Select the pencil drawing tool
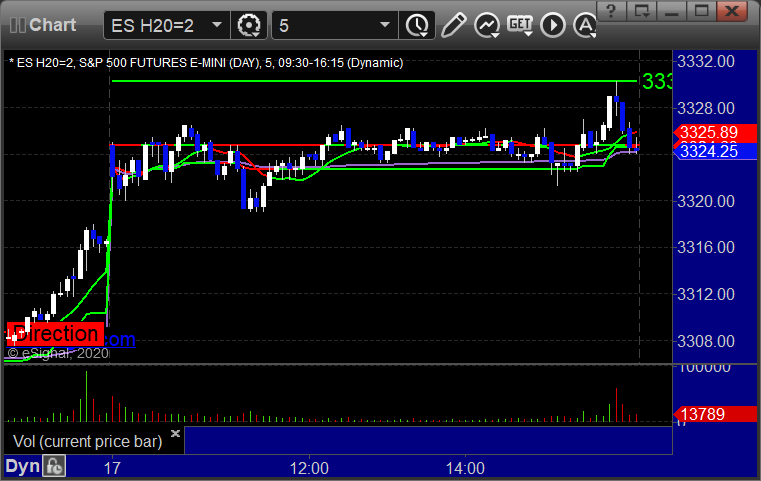The image size is (761, 481). click(x=453, y=24)
